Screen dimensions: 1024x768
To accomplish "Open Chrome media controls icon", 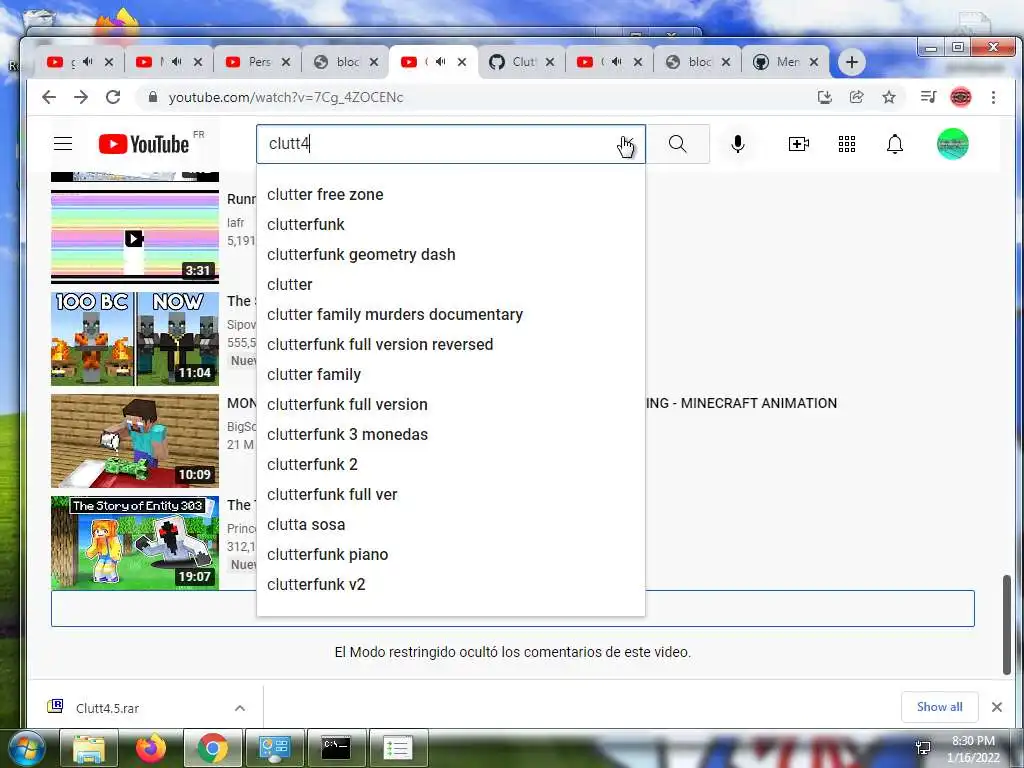I will [x=928, y=97].
